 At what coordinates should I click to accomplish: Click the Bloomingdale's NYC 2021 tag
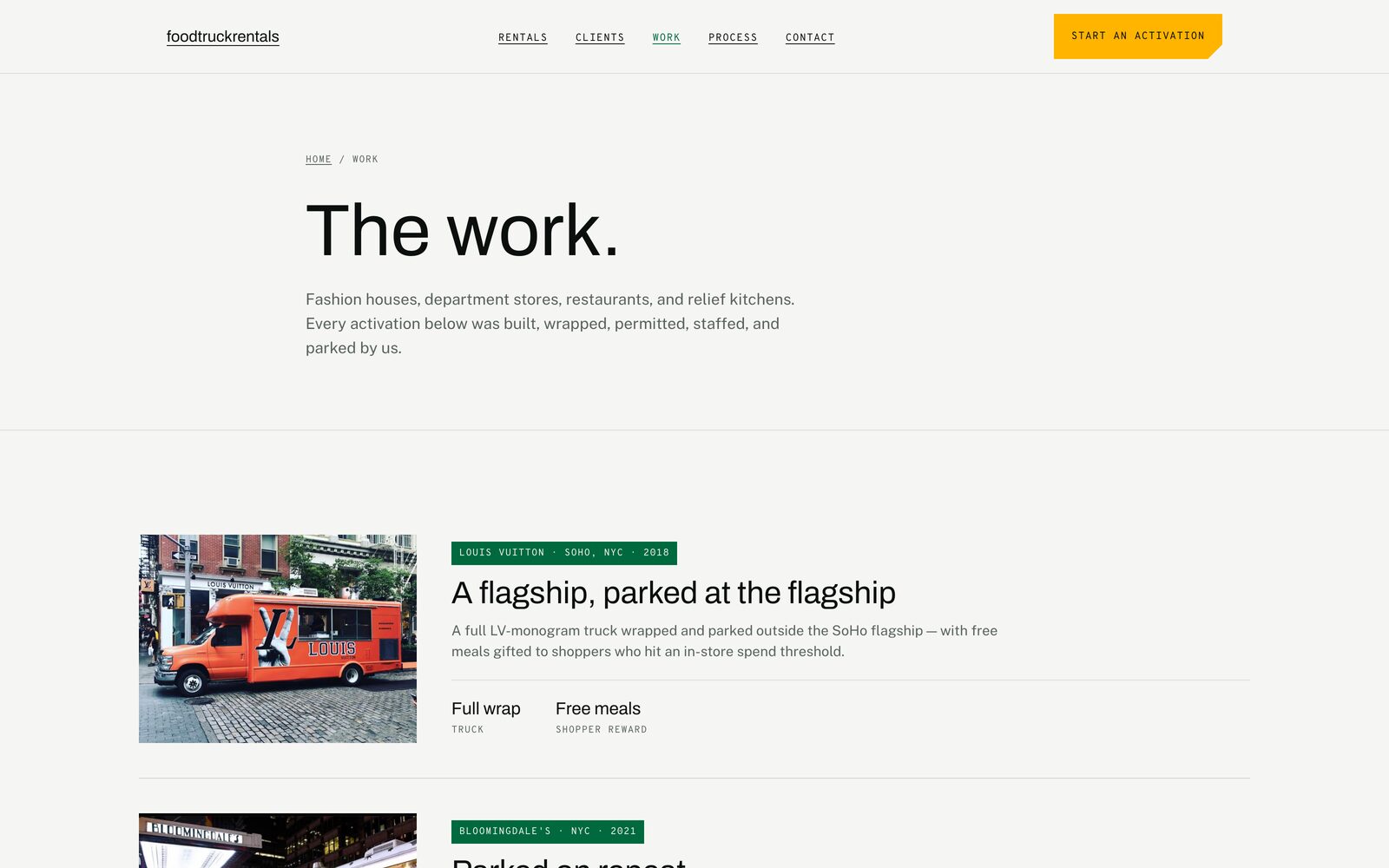click(548, 832)
